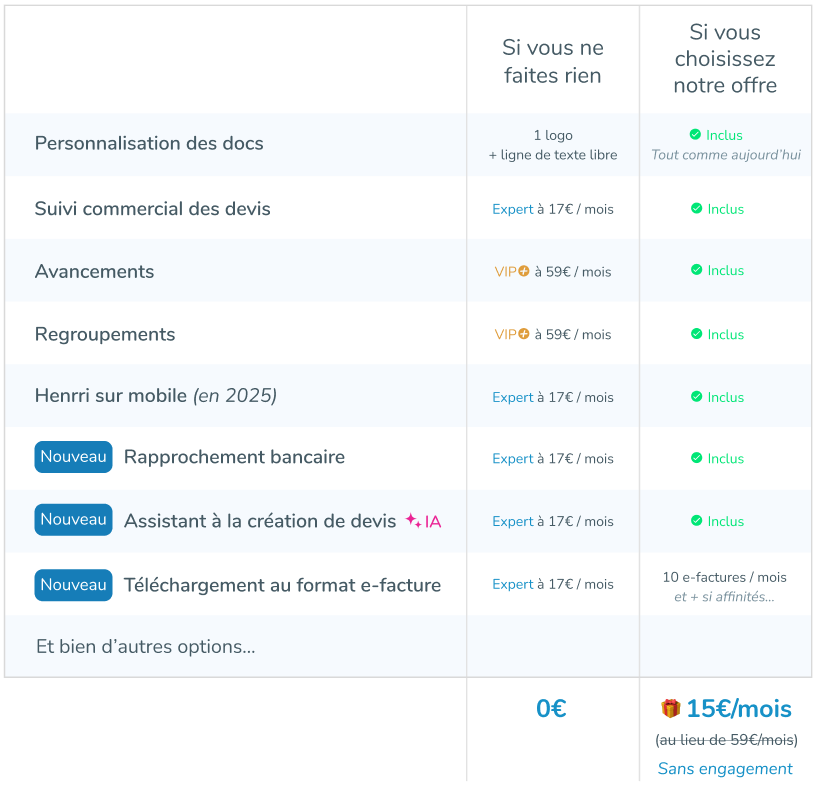Click the 'Si vous choisissez notre offre' header
The height and width of the screenshot is (786, 815).
[x=725, y=59]
